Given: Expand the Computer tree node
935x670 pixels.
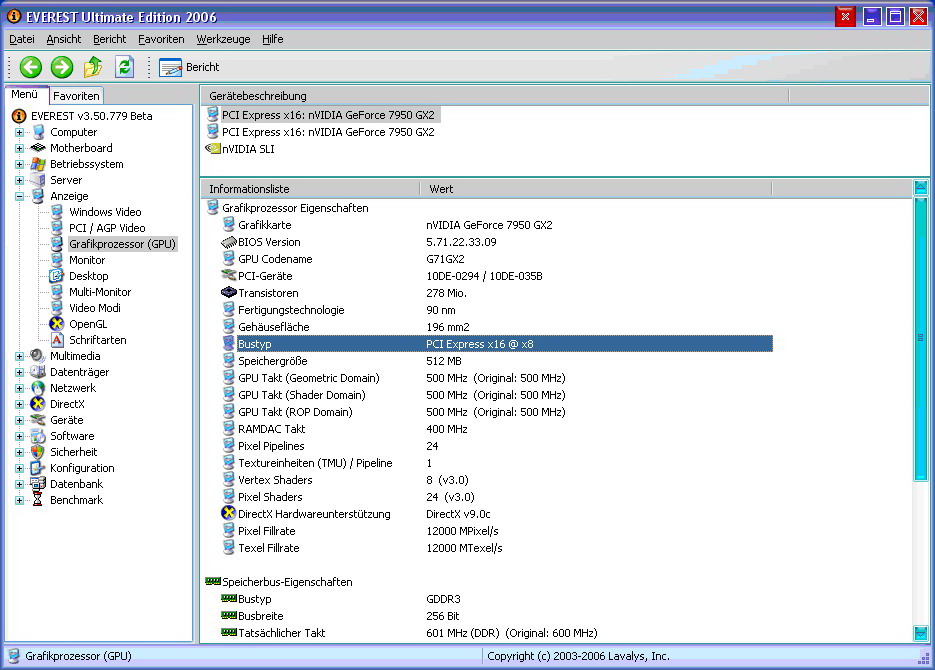Looking at the screenshot, I should pyautogui.click(x=20, y=132).
